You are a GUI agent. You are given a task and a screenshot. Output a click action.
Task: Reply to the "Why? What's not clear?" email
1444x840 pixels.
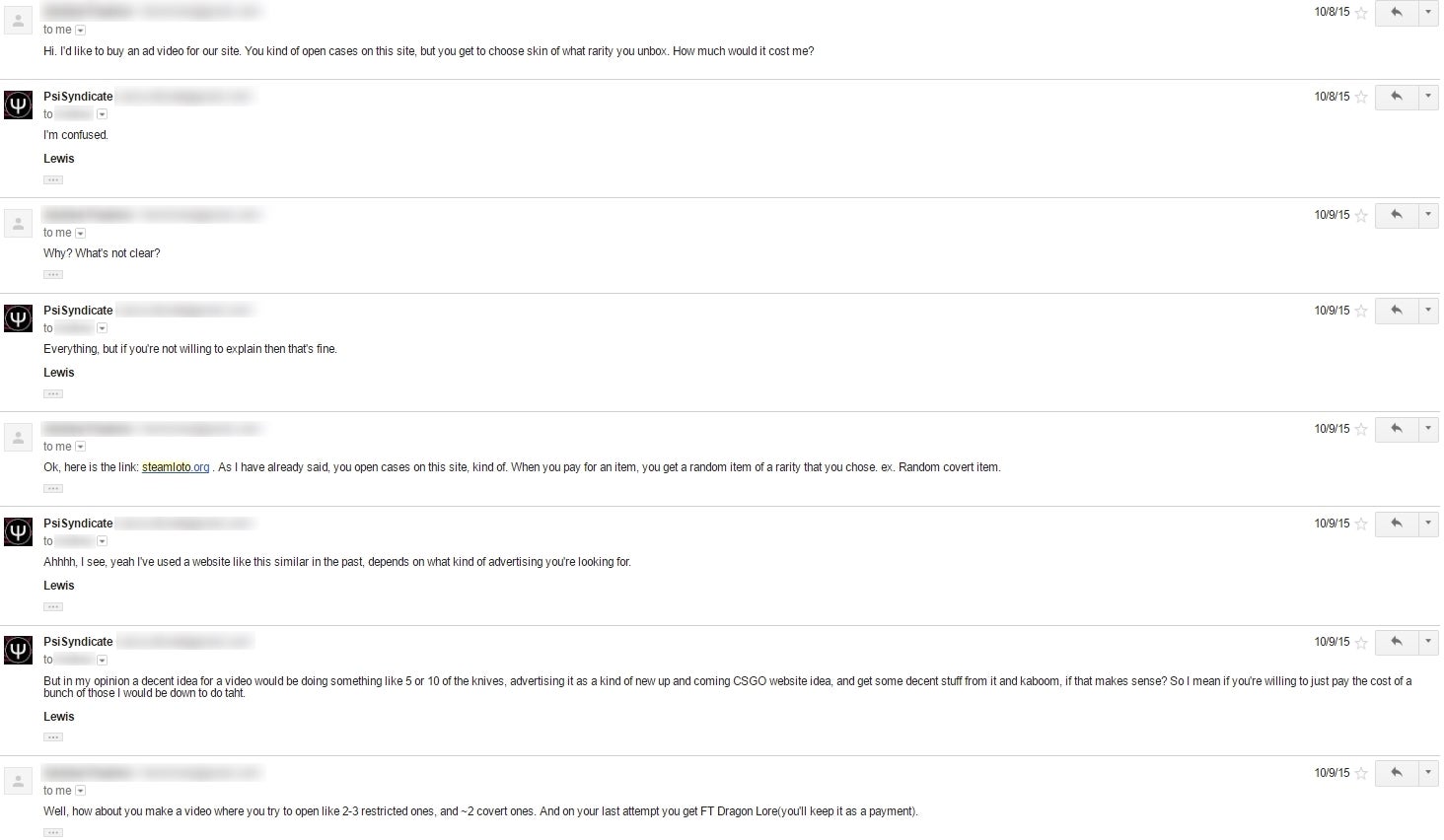(1396, 215)
